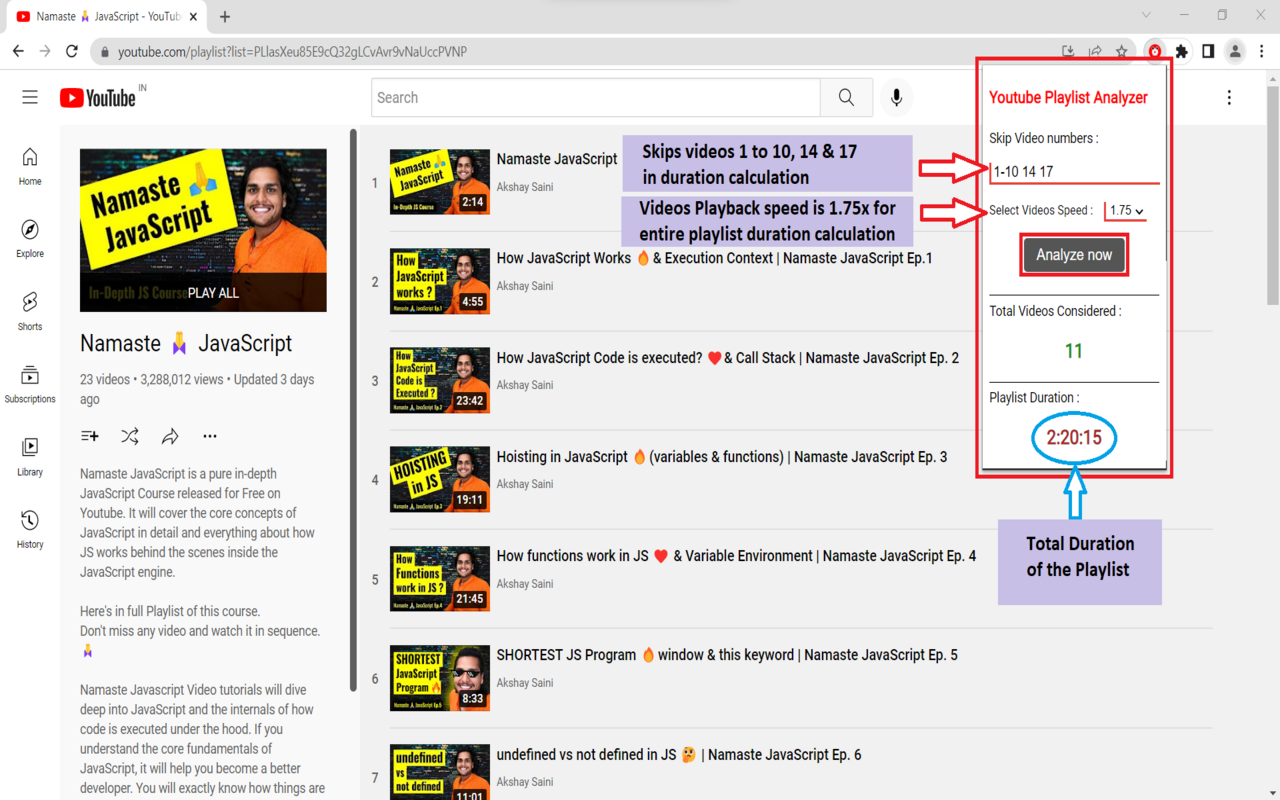Open Shorts in sidebar
The width and height of the screenshot is (1280, 800).
[30, 312]
